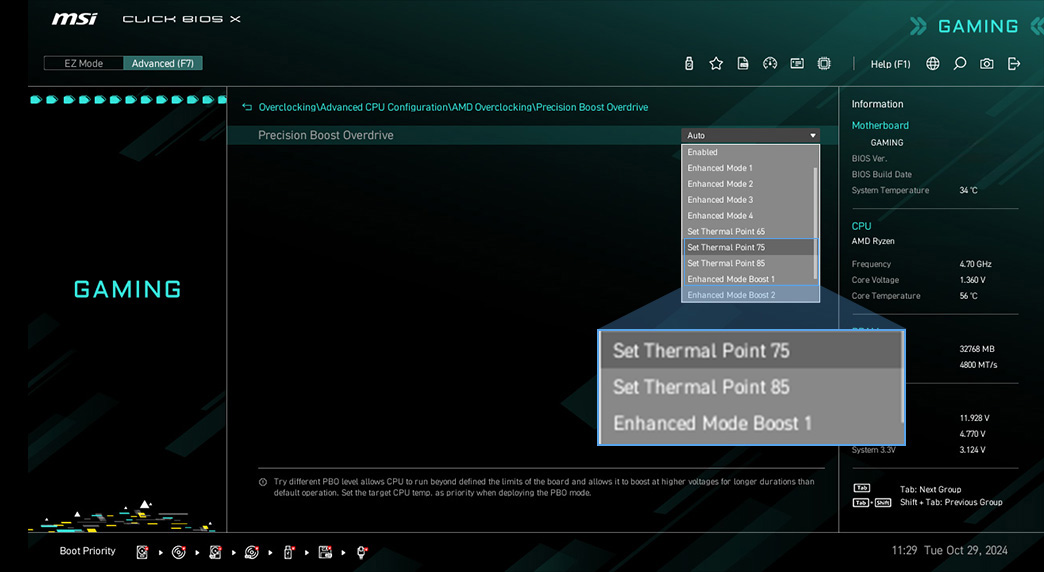Click USB CD/DVD boot priority icon
The height and width of the screenshot is (572, 1044).
[x=252, y=552]
